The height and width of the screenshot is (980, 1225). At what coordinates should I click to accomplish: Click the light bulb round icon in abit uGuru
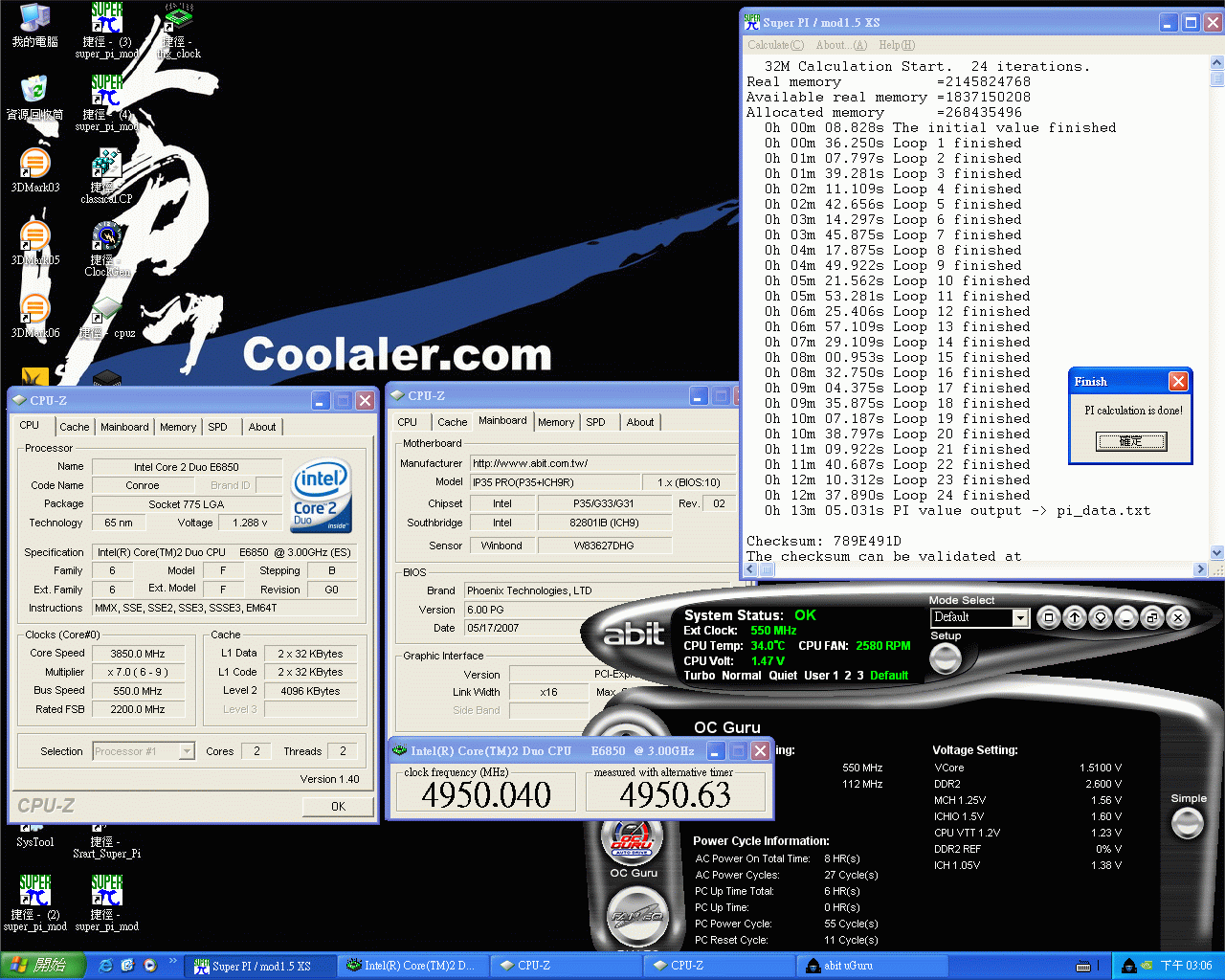(x=1101, y=617)
